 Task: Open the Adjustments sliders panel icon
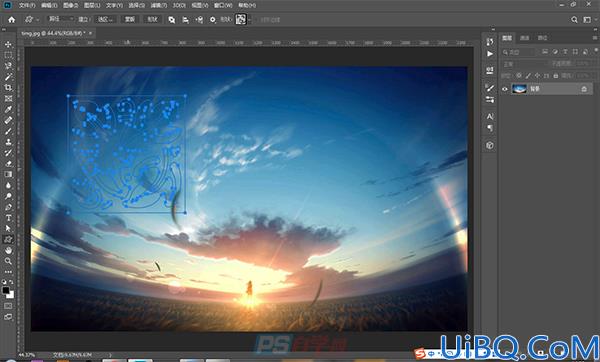tap(490, 100)
